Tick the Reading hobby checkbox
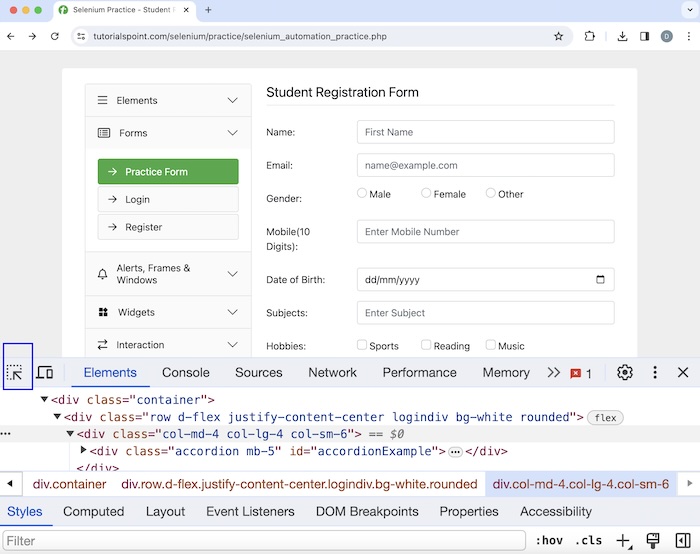This screenshot has width=700, height=554. coord(426,345)
